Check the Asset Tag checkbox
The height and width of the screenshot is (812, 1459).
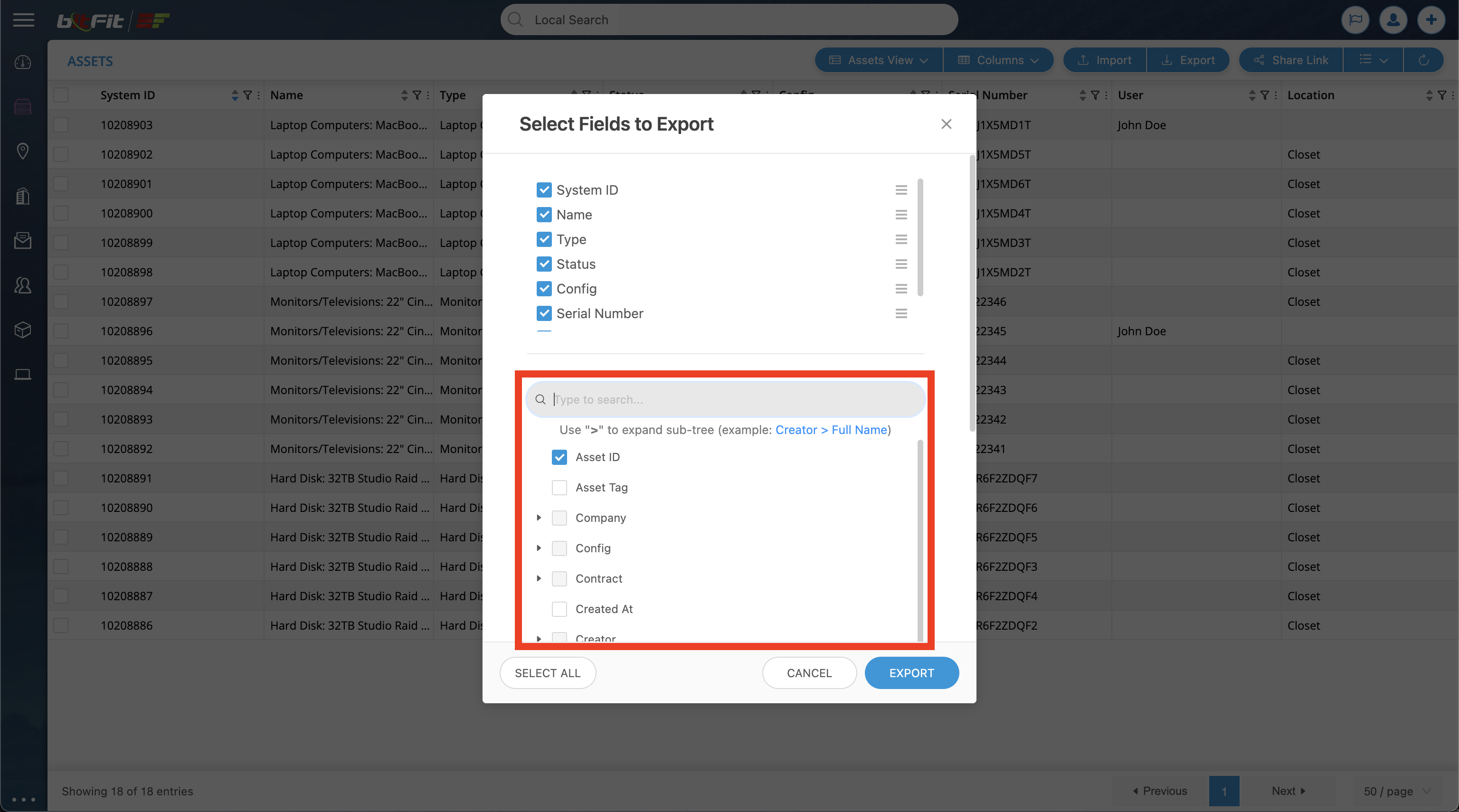(559, 488)
